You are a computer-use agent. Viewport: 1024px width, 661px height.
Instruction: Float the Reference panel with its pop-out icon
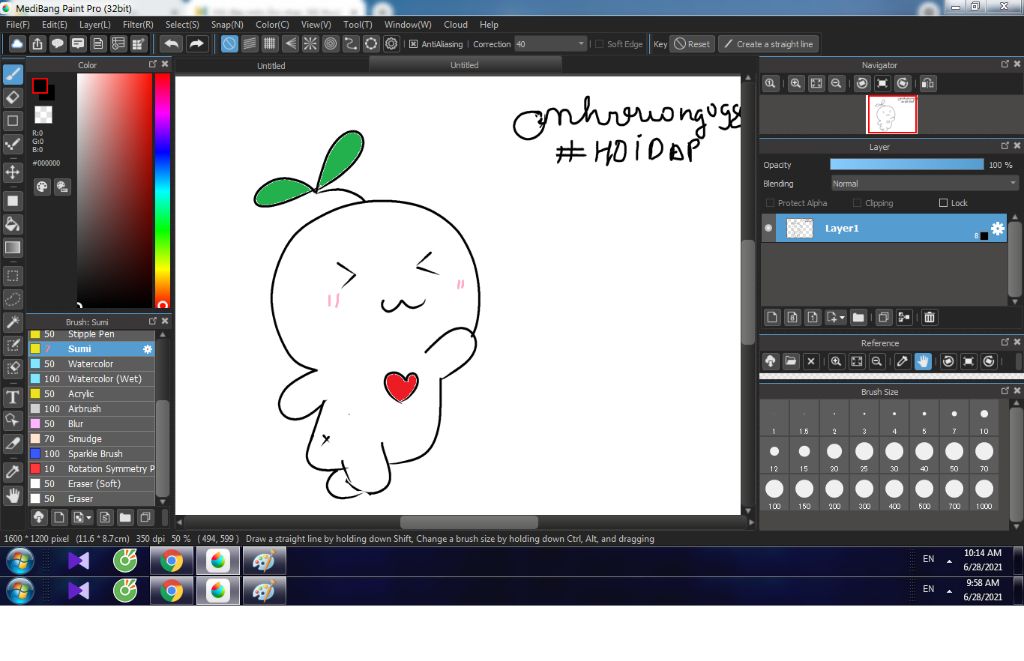click(1005, 342)
